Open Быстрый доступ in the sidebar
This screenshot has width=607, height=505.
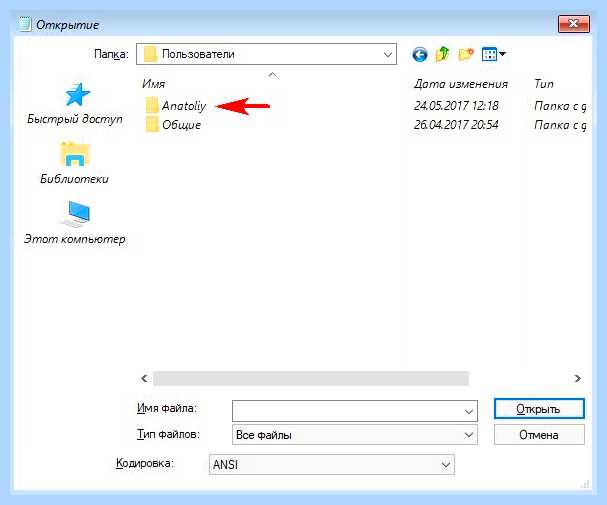pos(75,104)
